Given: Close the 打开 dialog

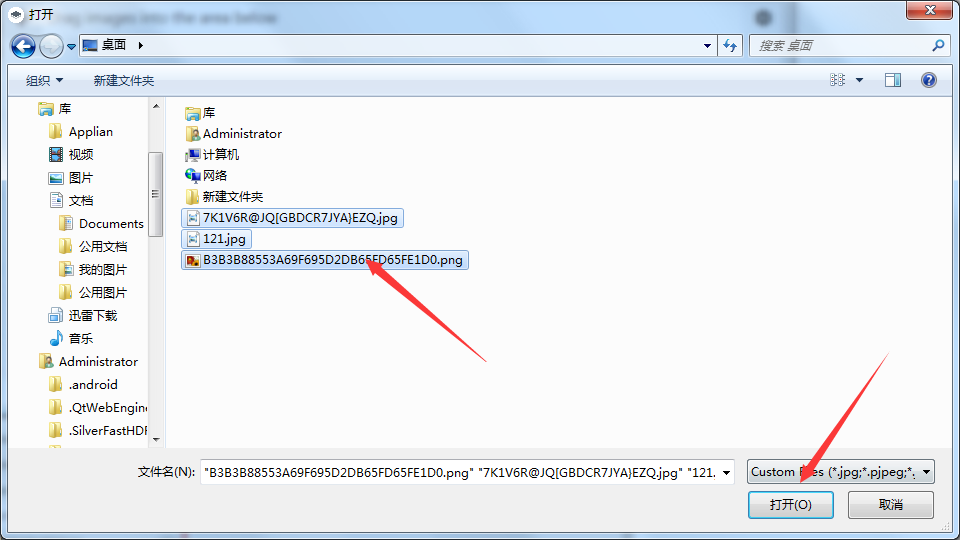Looking at the screenshot, I should pos(929,10).
